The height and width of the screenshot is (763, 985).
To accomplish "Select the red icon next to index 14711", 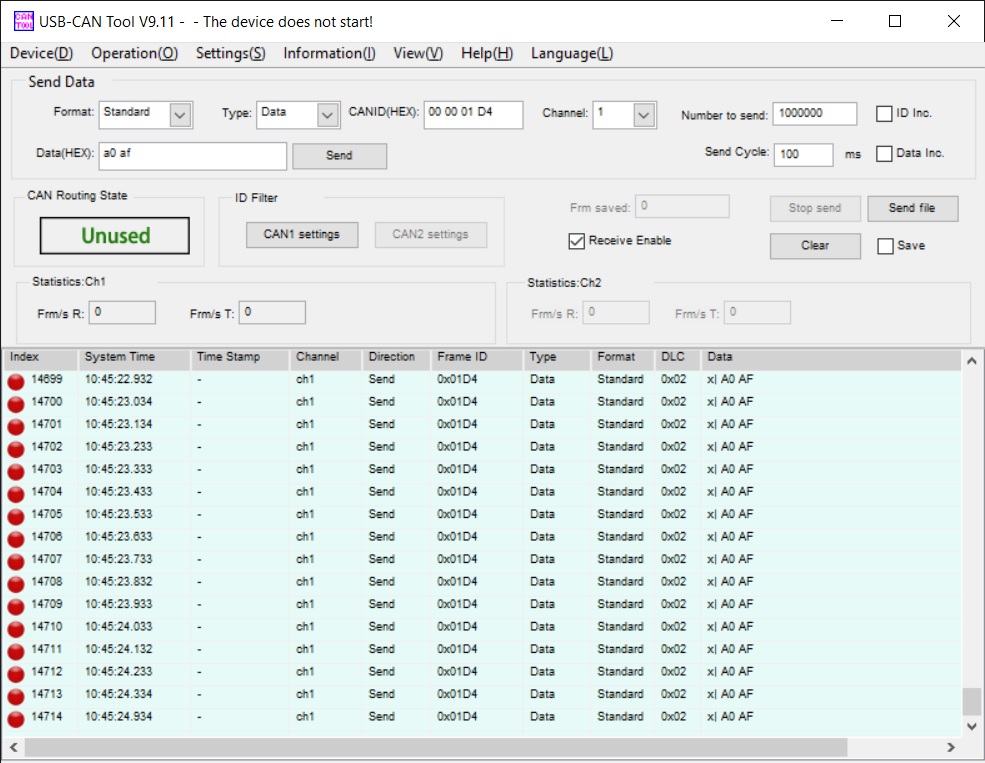I will [x=16, y=651].
